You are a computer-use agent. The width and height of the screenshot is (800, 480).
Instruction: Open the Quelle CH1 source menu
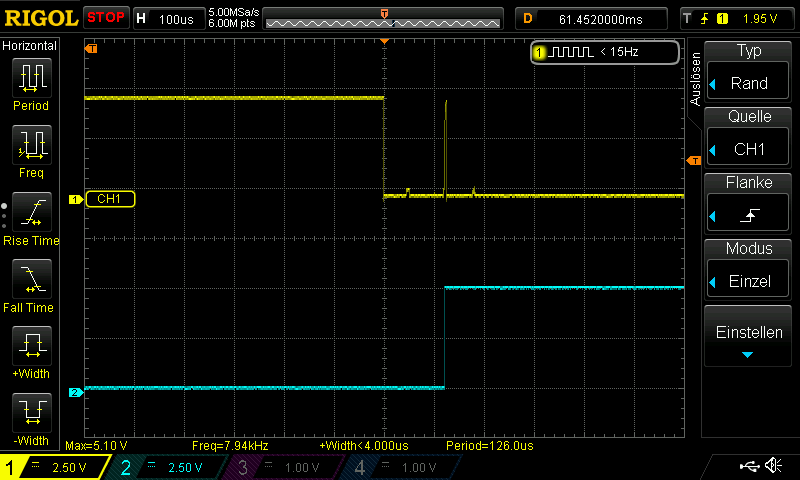748,138
